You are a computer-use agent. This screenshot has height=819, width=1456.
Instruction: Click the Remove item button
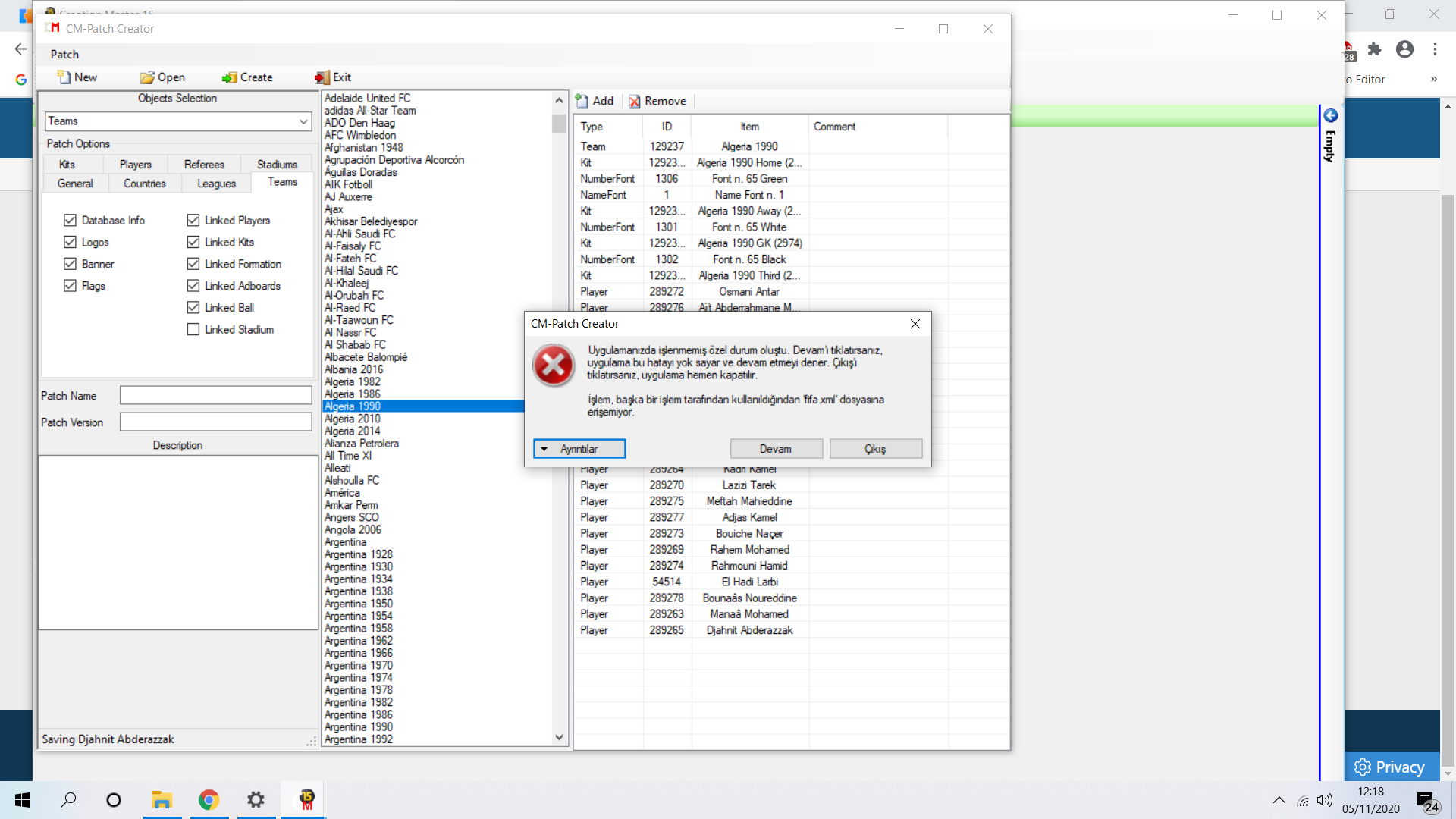[657, 101]
